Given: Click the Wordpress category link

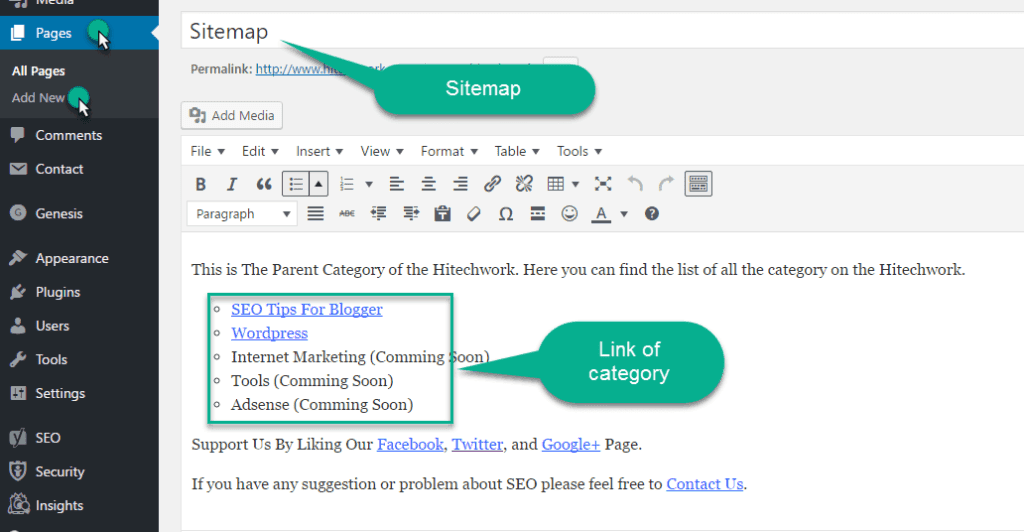Looking at the screenshot, I should coord(269,333).
